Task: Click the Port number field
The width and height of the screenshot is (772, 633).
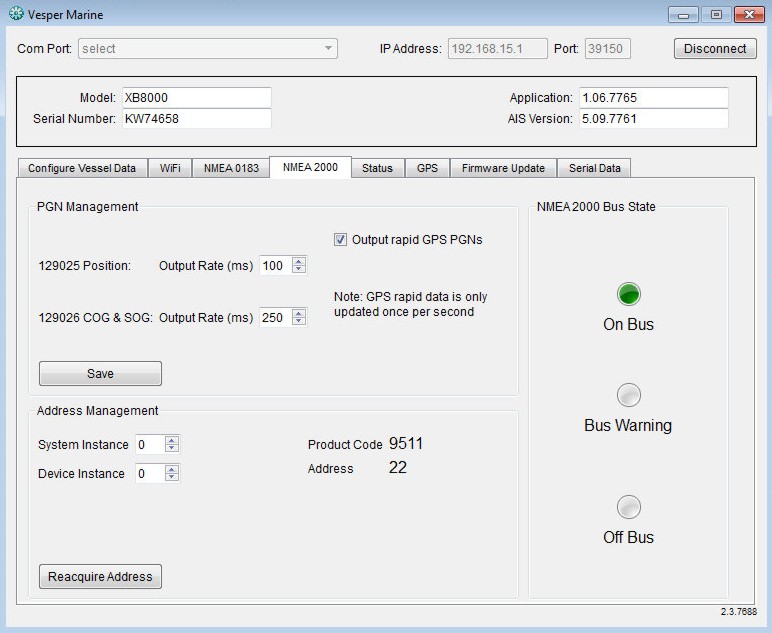Action: [608, 49]
